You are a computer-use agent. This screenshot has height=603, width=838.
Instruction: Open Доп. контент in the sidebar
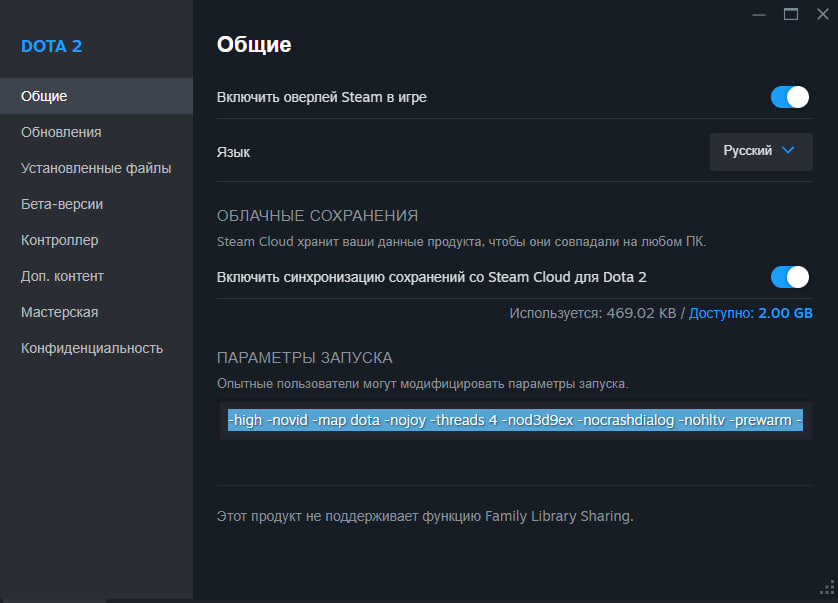coord(62,276)
